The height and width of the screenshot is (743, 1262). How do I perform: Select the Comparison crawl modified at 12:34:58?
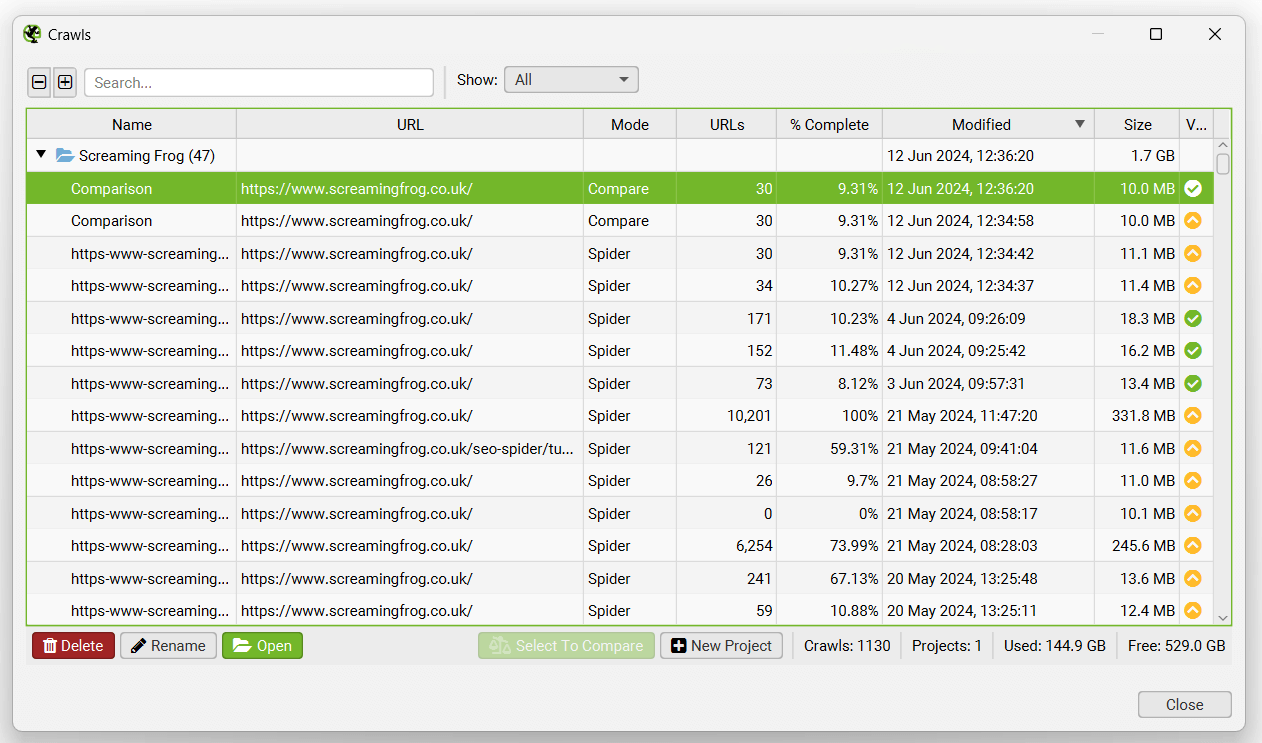400,220
